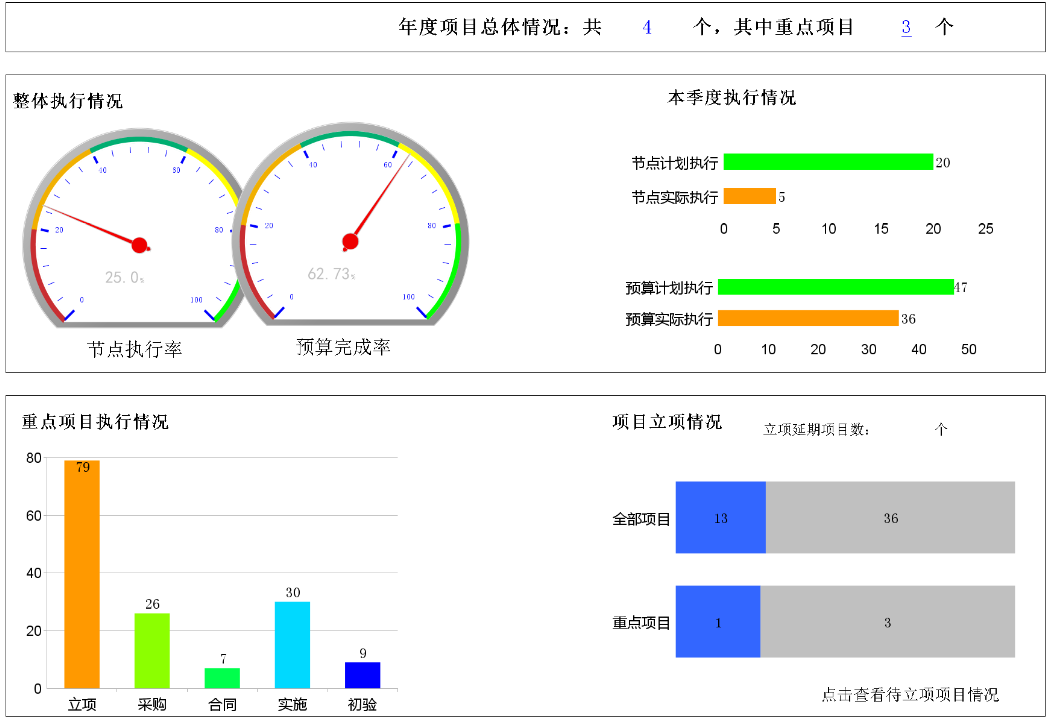1062x723 pixels.
Task: Click the green 预算计划执行 bar
Action: [x=835, y=288]
